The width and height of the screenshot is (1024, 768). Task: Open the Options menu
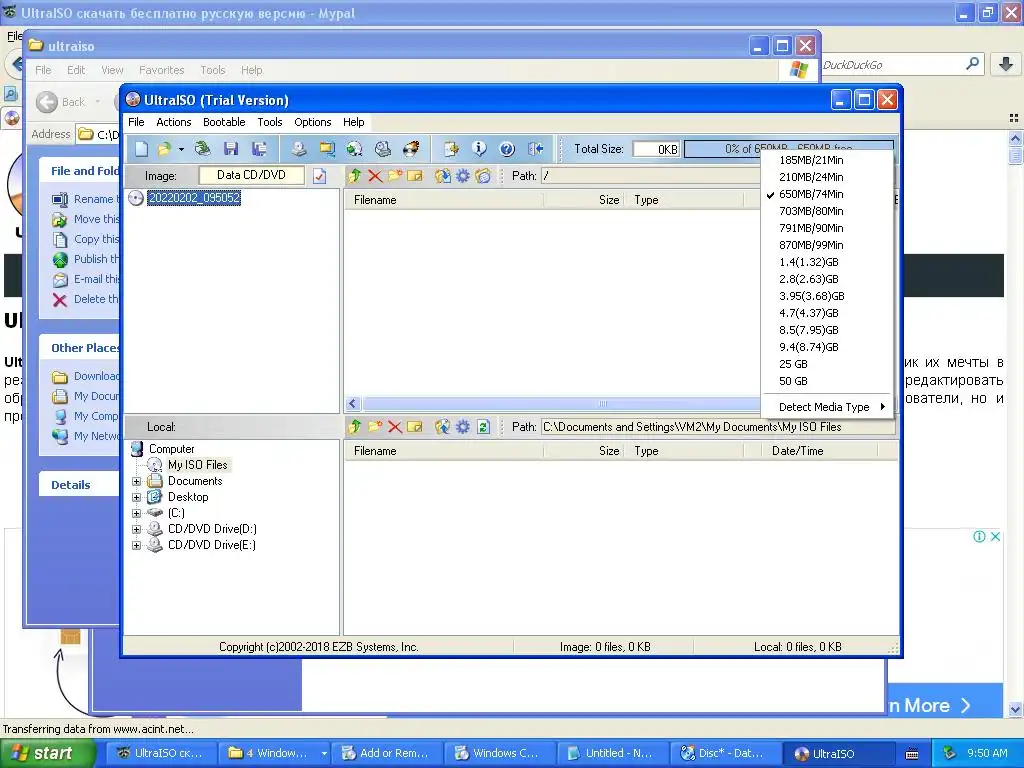coord(313,122)
